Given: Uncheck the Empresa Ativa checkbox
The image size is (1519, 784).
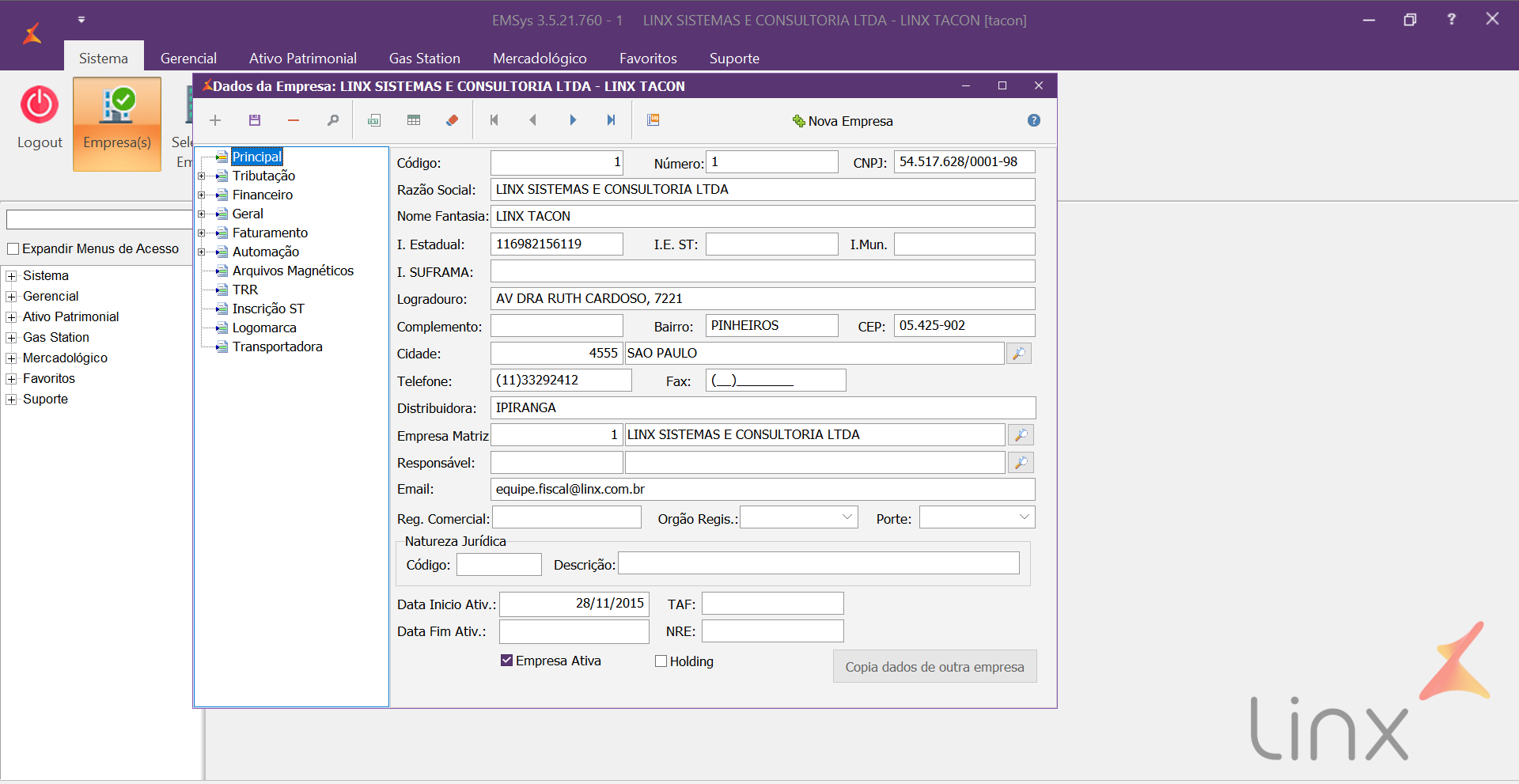Looking at the screenshot, I should [x=507, y=661].
